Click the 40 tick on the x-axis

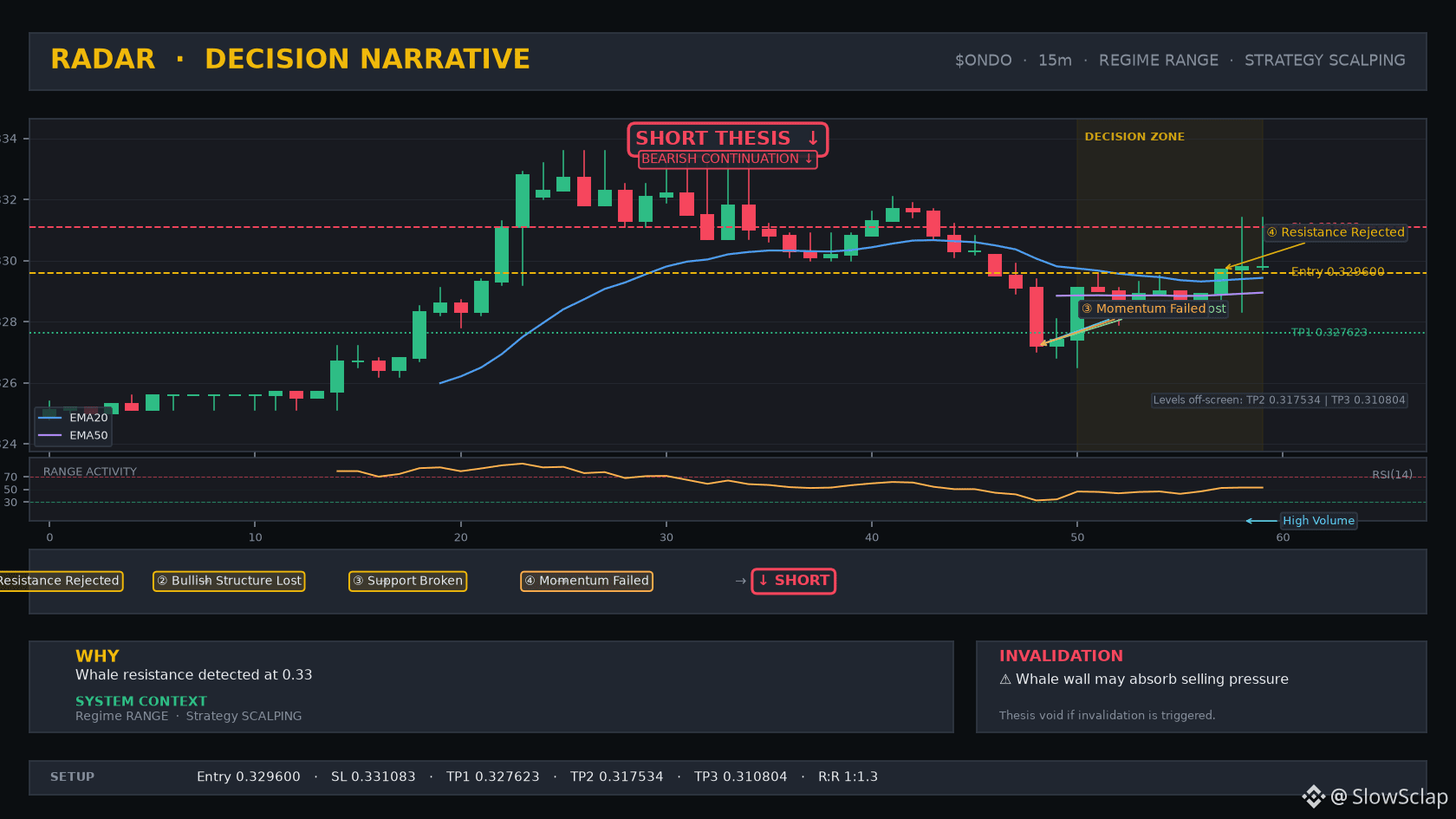(872, 537)
